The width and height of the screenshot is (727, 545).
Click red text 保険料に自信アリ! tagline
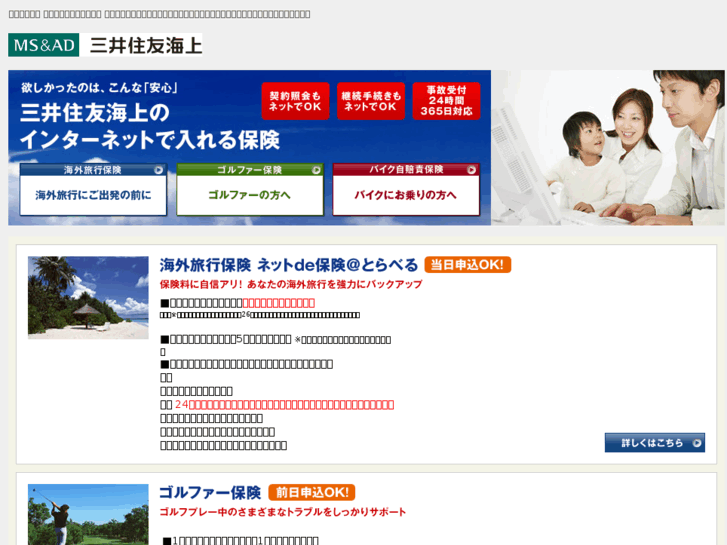tap(291, 284)
